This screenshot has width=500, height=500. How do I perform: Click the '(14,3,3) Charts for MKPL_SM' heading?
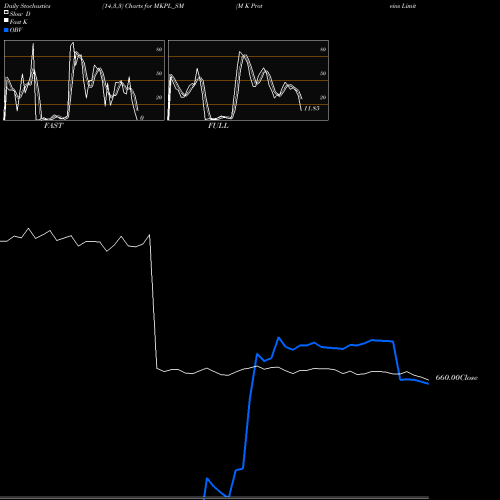tap(143, 6)
